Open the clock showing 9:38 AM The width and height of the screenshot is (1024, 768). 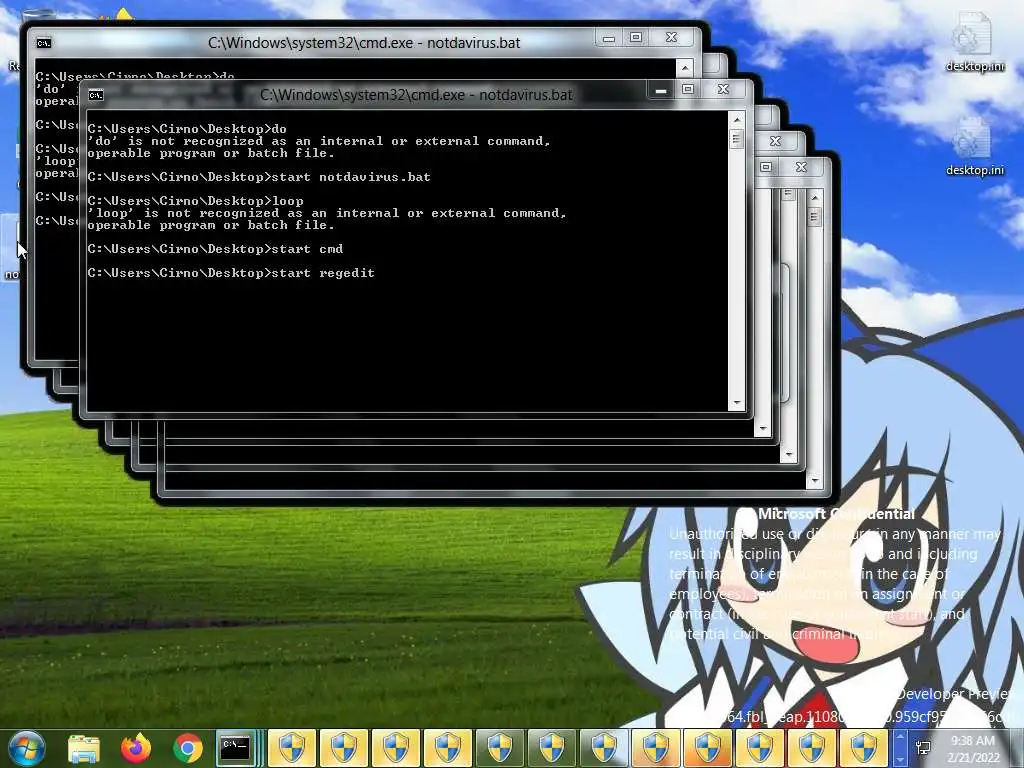[x=973, y=748]
